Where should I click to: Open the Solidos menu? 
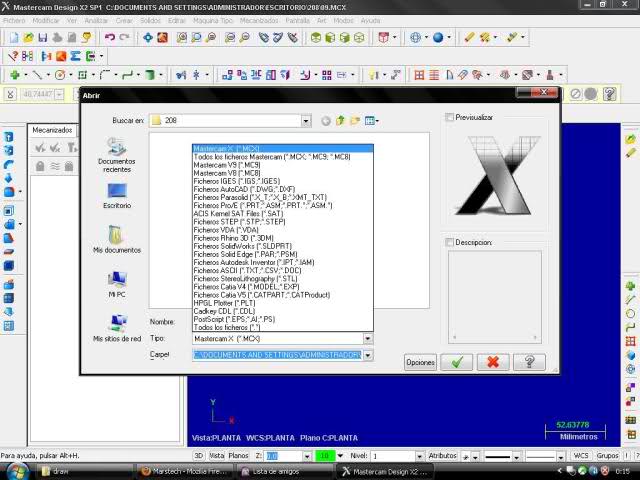coord(150,20)
